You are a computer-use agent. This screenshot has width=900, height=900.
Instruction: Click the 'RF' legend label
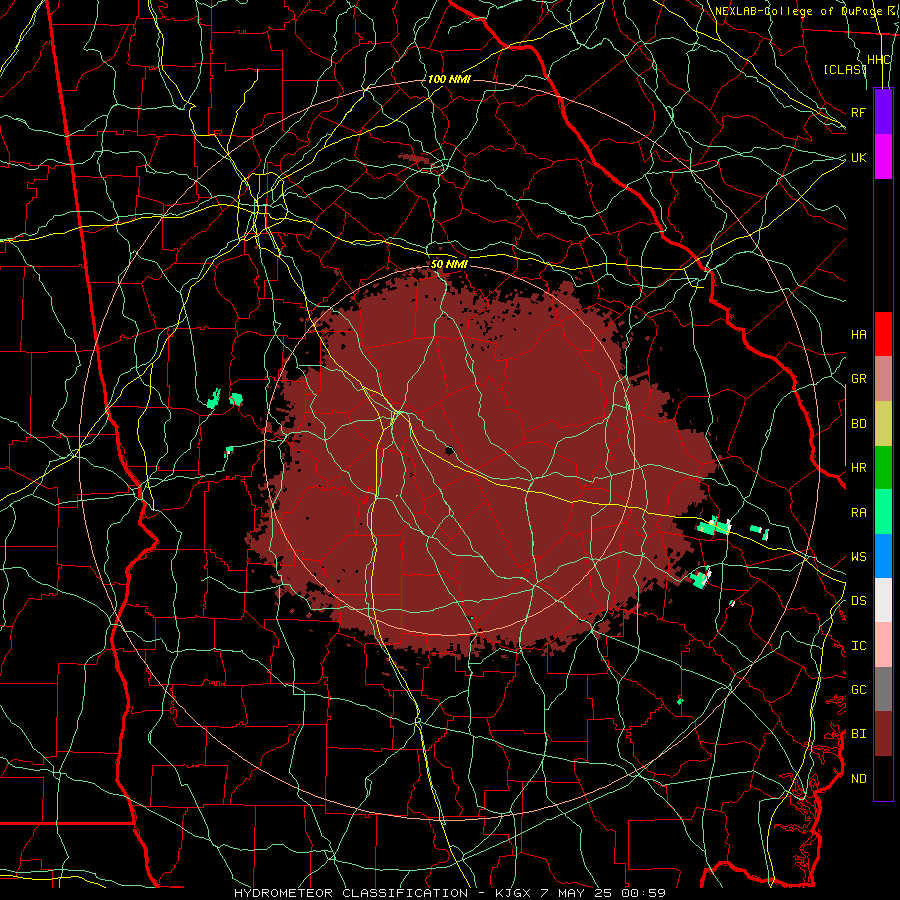tap(859, 112)
